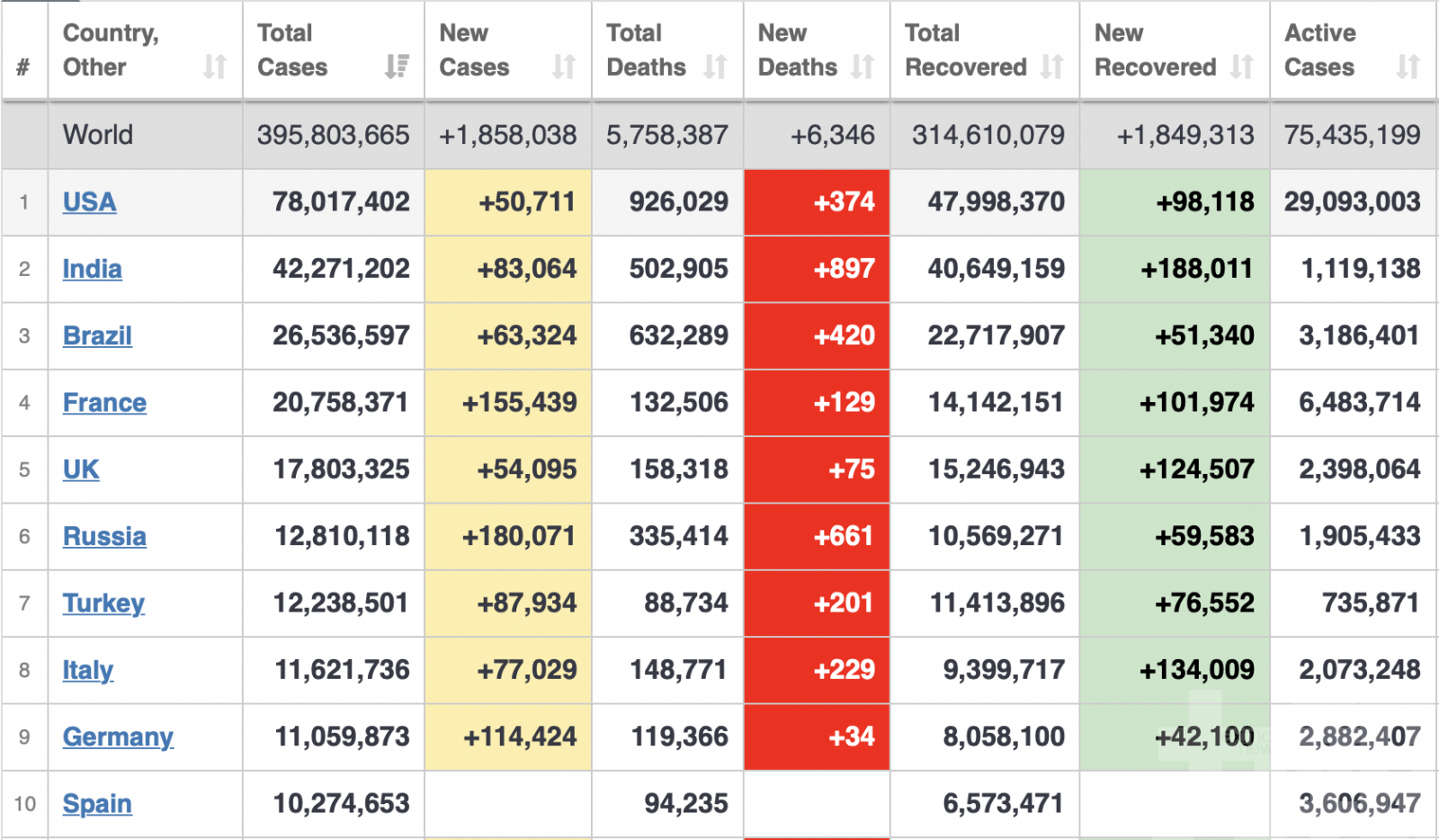The height and width of the screenshot is (840, 1439).
Task: Select Italy new recovered +134,009
Action: click(1197, 670)
